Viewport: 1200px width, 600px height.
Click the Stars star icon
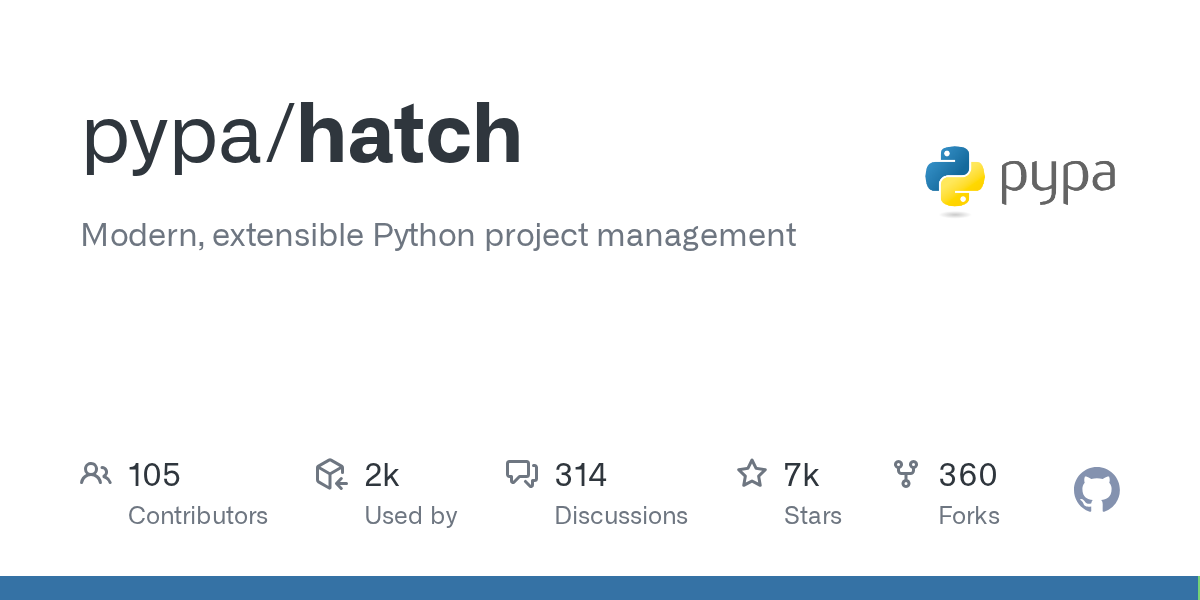tap(751, 474)
